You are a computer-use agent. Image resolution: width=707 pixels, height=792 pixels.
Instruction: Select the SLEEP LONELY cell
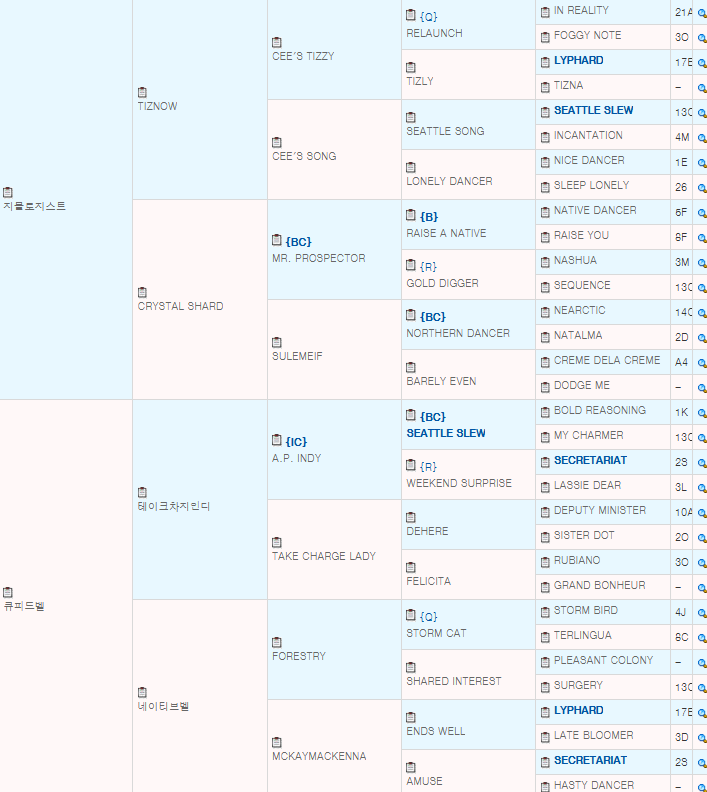click(x=603, y=187)
